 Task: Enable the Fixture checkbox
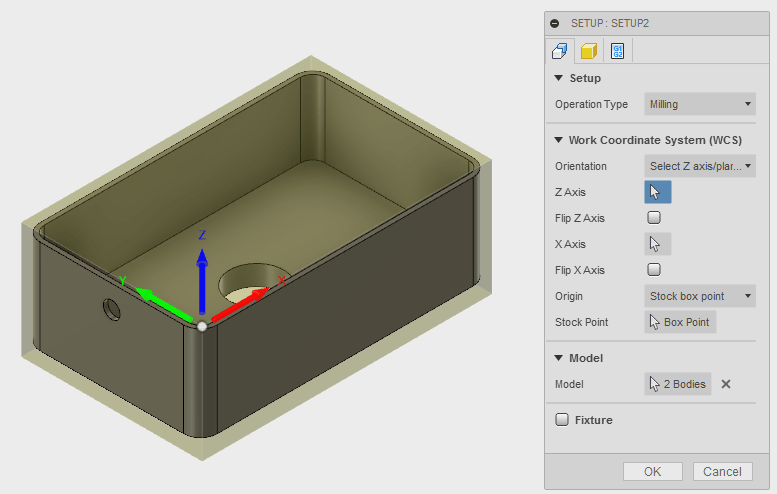[x=562, y=420]
